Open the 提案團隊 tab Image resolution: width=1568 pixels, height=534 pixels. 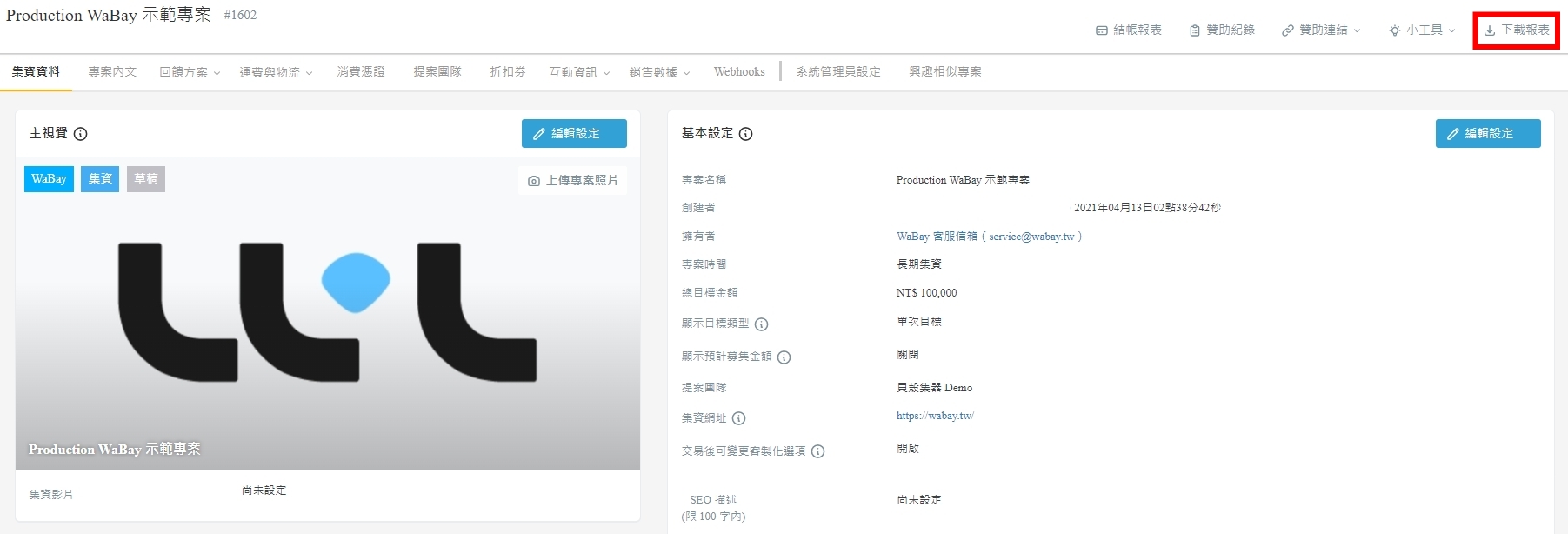[x=437, y=72]
